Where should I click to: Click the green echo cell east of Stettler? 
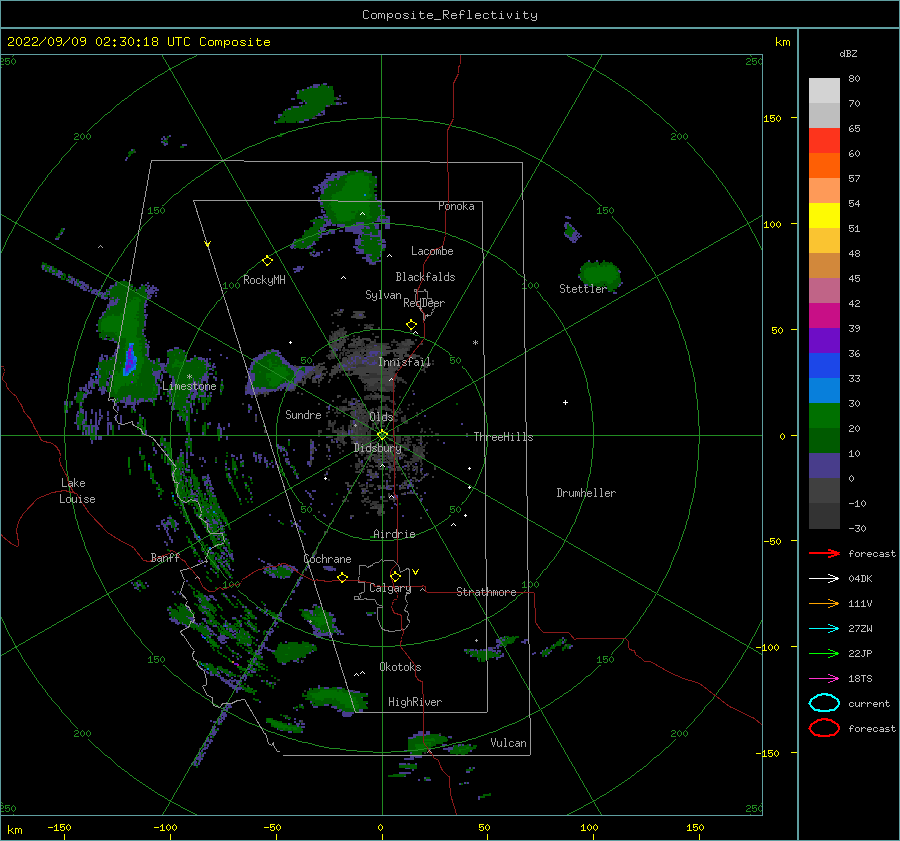pos(600,274)
